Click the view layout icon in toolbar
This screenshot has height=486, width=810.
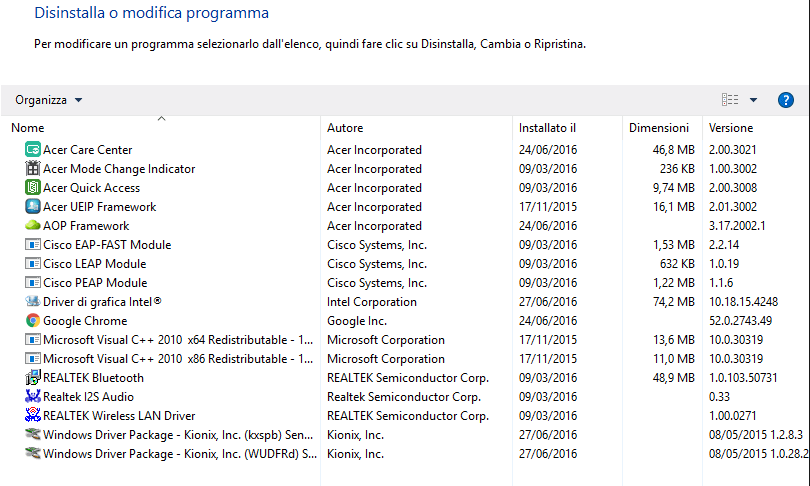pyautogui.click(x=730, y=100)
